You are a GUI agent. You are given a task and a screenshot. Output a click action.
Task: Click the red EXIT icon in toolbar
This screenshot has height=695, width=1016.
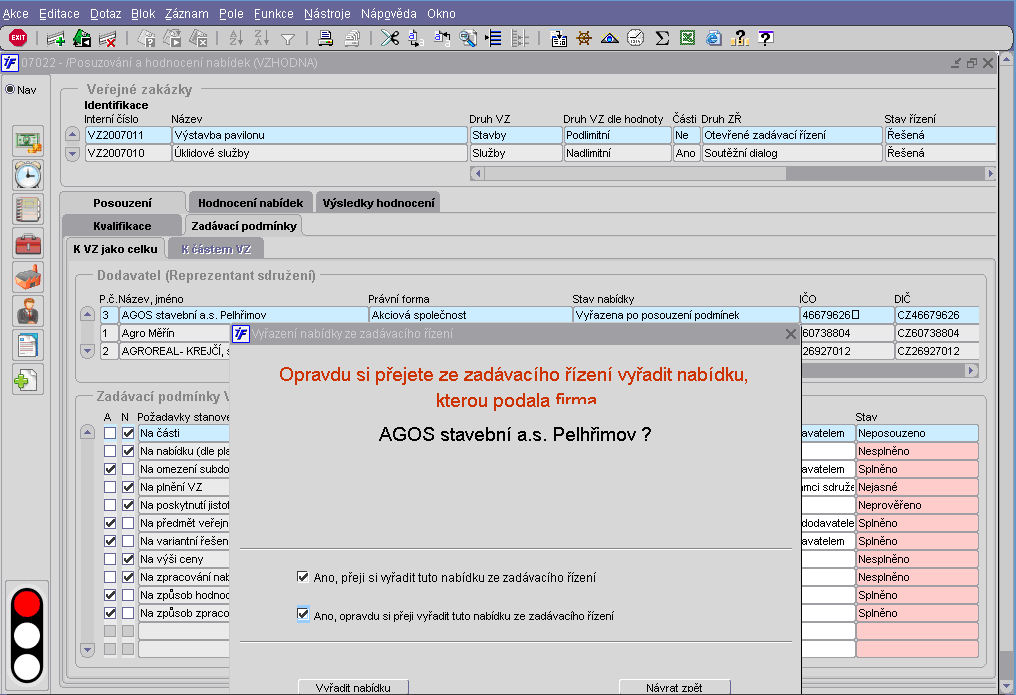(x=18, y=38)
